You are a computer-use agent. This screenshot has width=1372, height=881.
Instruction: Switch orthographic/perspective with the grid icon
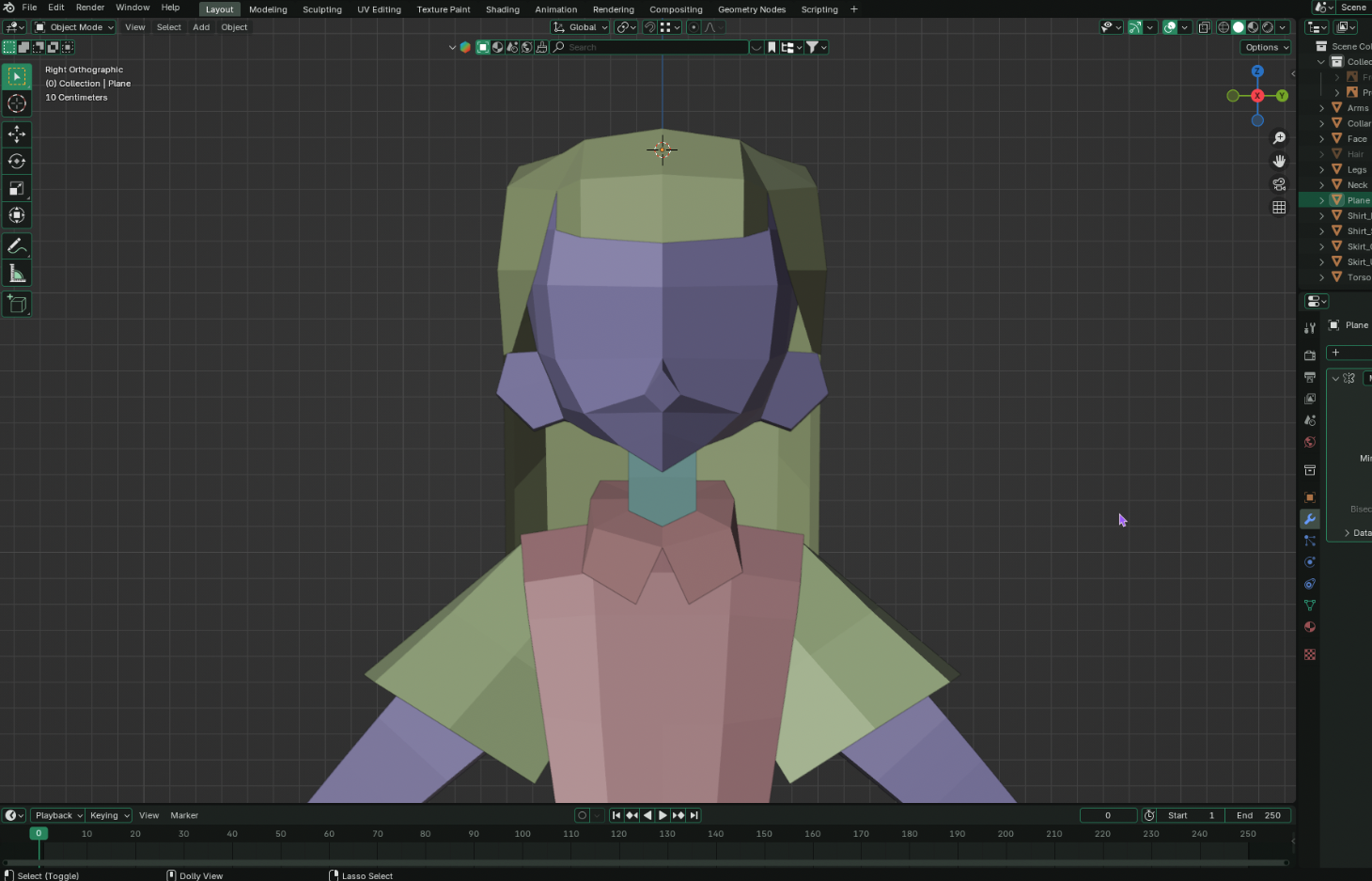1279,207
